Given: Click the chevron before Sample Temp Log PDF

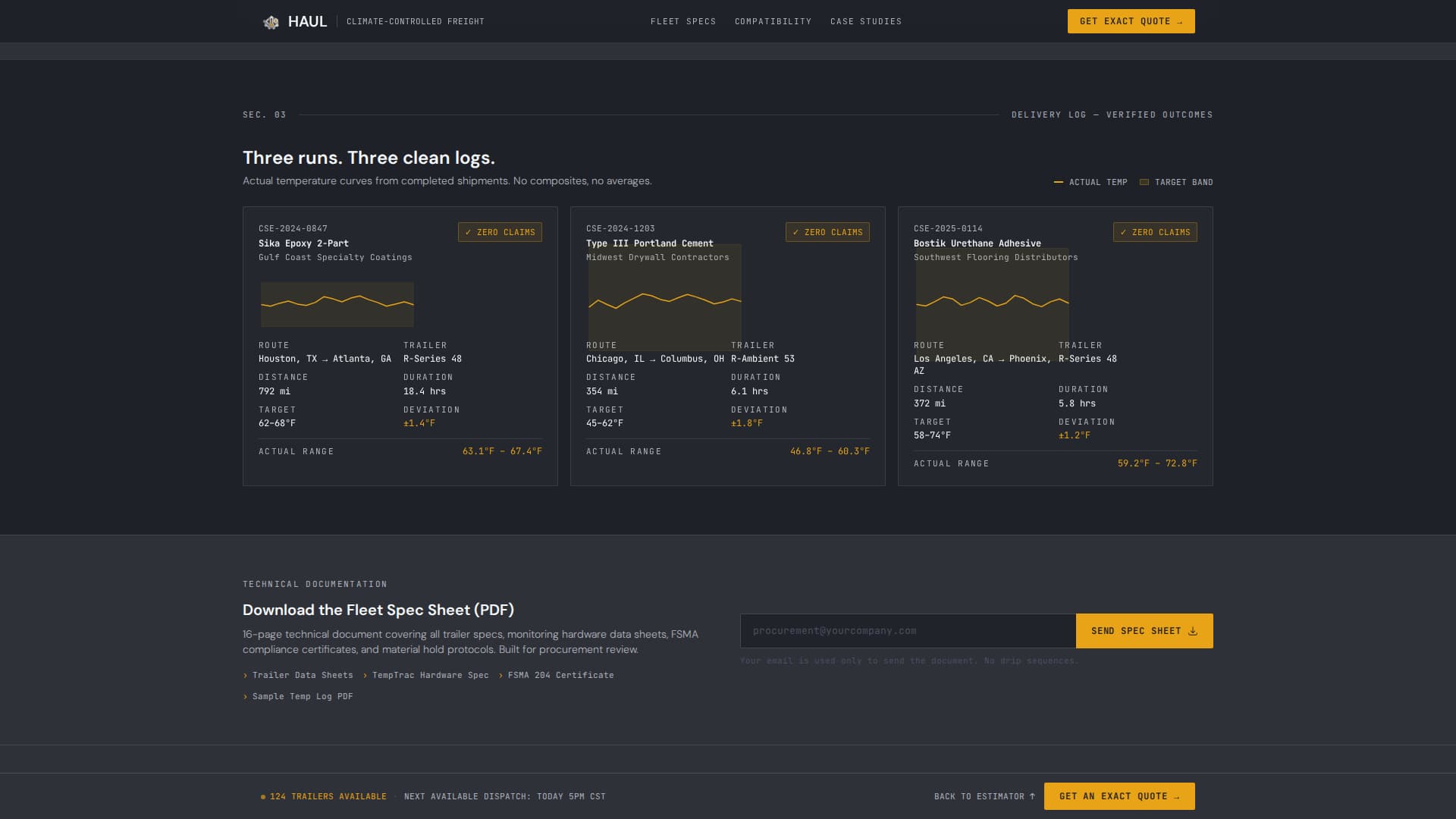Looking at the screenshot, I should [245, 697].
